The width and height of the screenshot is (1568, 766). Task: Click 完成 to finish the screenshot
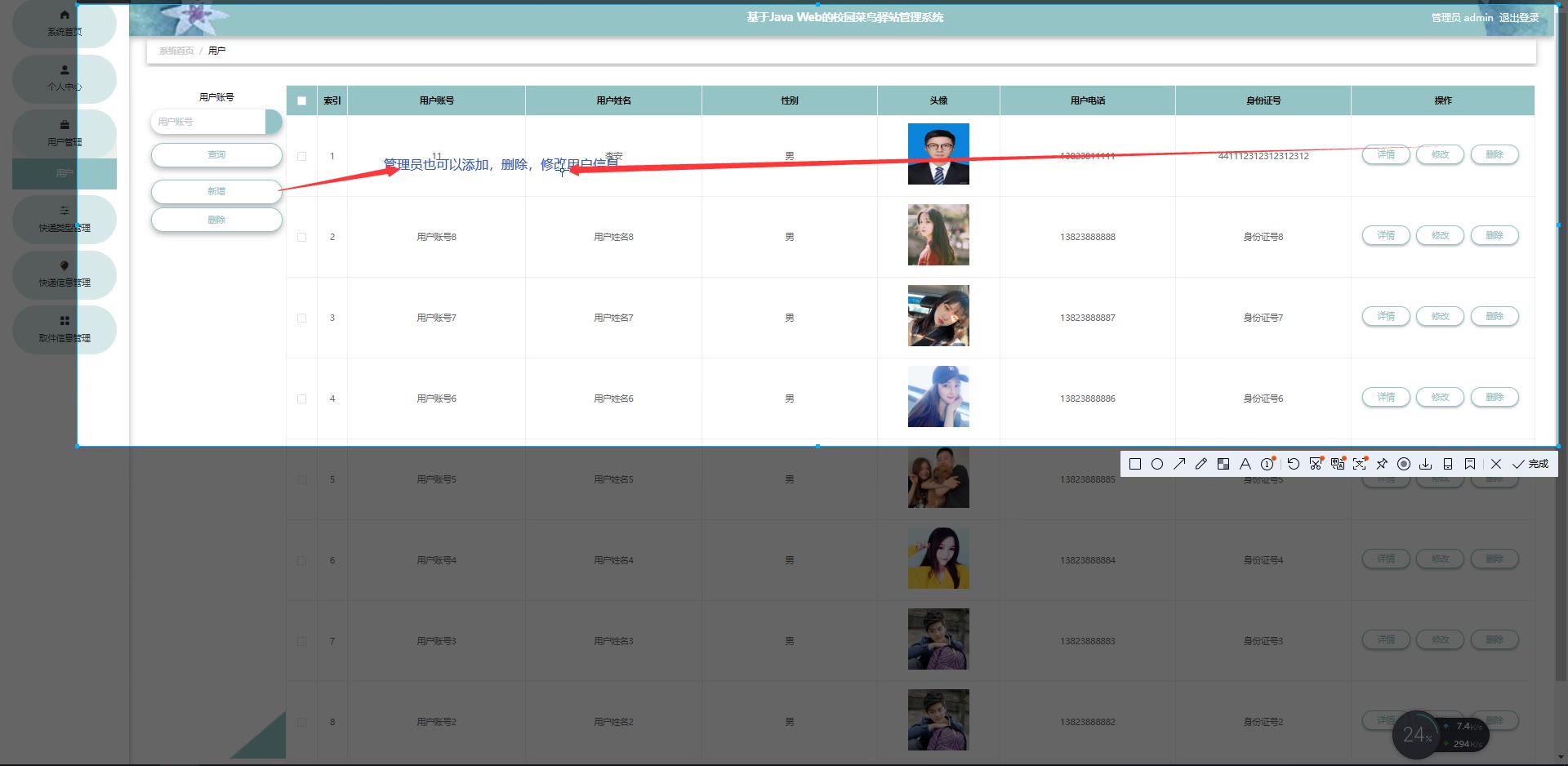coord(1530,464)
